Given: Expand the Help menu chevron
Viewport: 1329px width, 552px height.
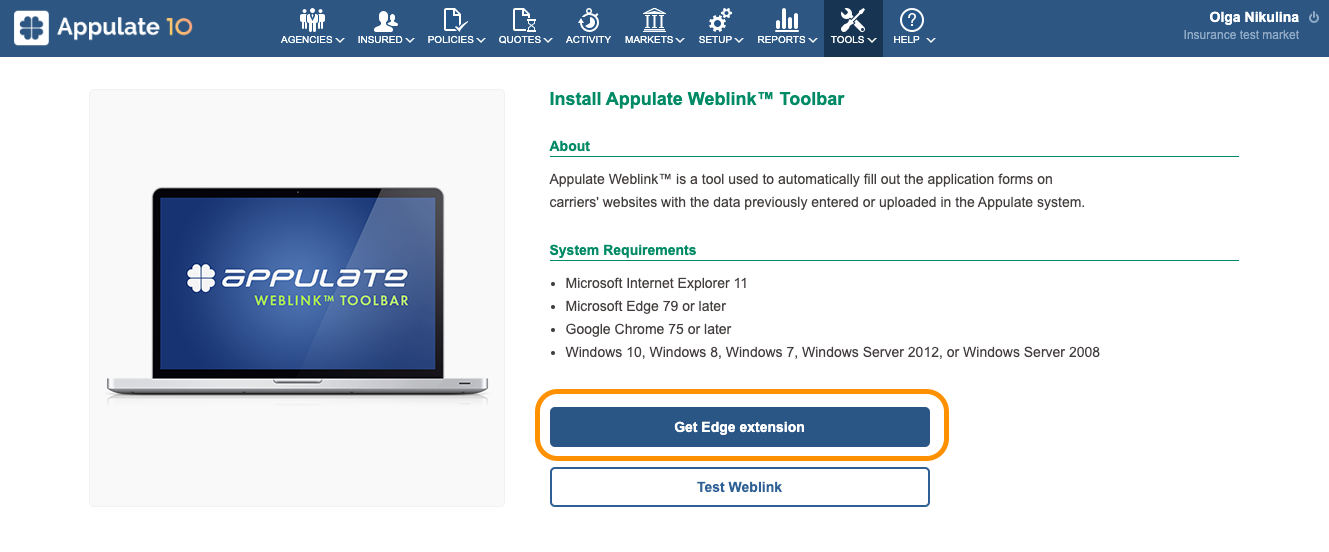Looking at the screenshot, I should pyautogui.click(x=931, y=40).
